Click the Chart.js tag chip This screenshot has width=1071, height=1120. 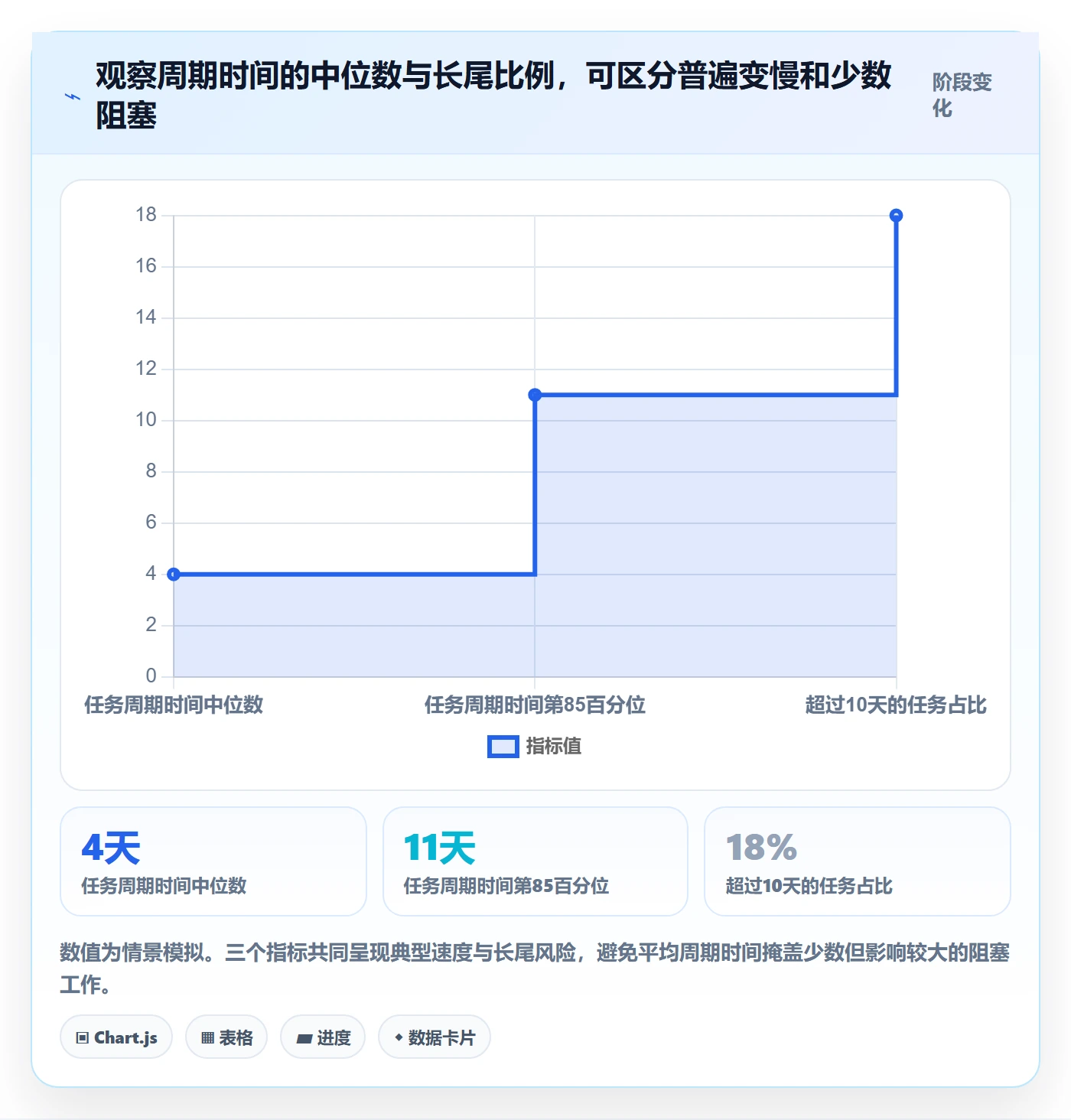pyautogui.click(x=116, y=1037)
